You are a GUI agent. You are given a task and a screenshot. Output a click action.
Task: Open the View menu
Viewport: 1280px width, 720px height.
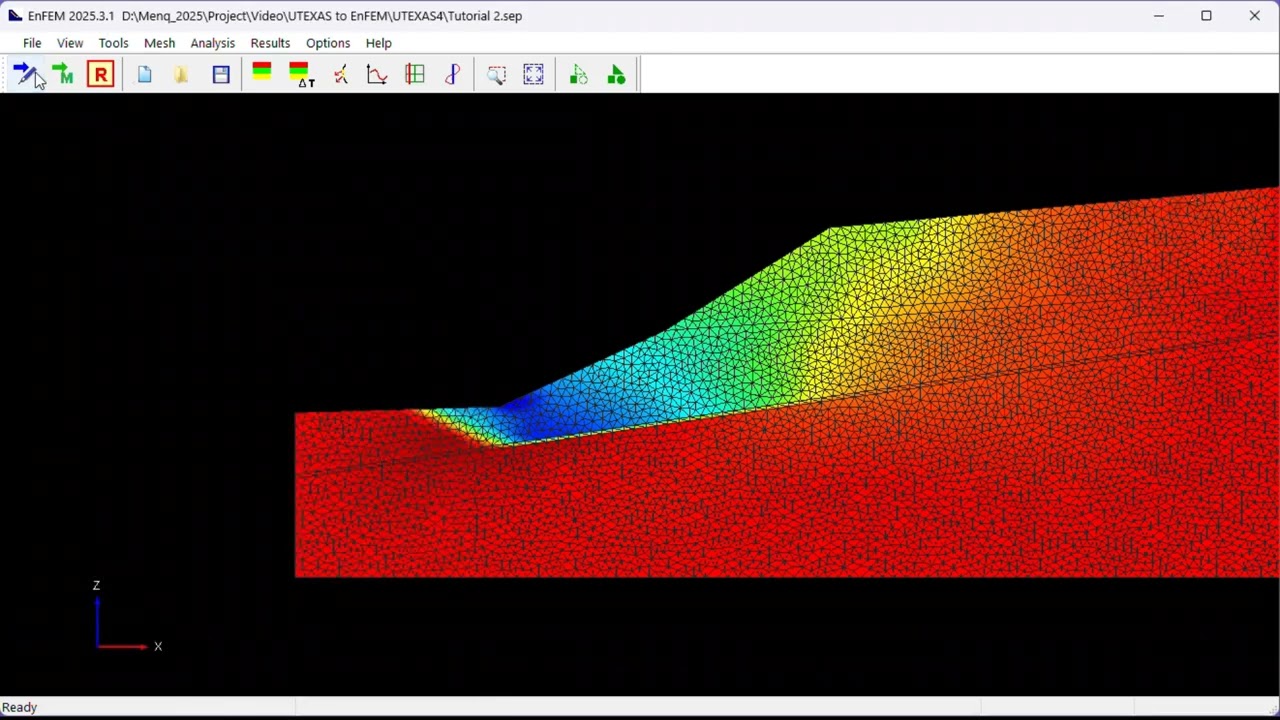coord(70,43)
